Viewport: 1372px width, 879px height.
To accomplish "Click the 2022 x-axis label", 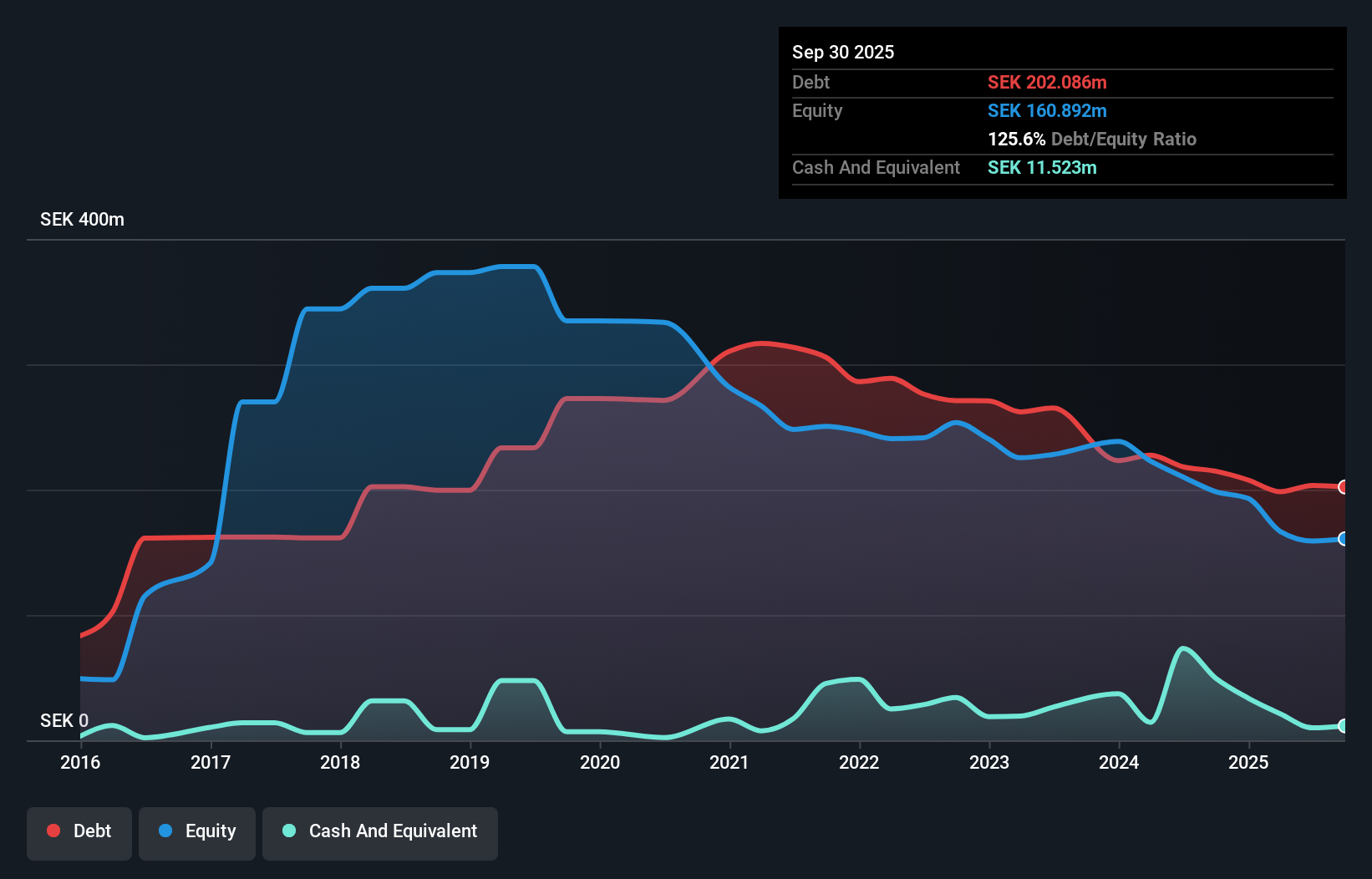I will [859, 762].
